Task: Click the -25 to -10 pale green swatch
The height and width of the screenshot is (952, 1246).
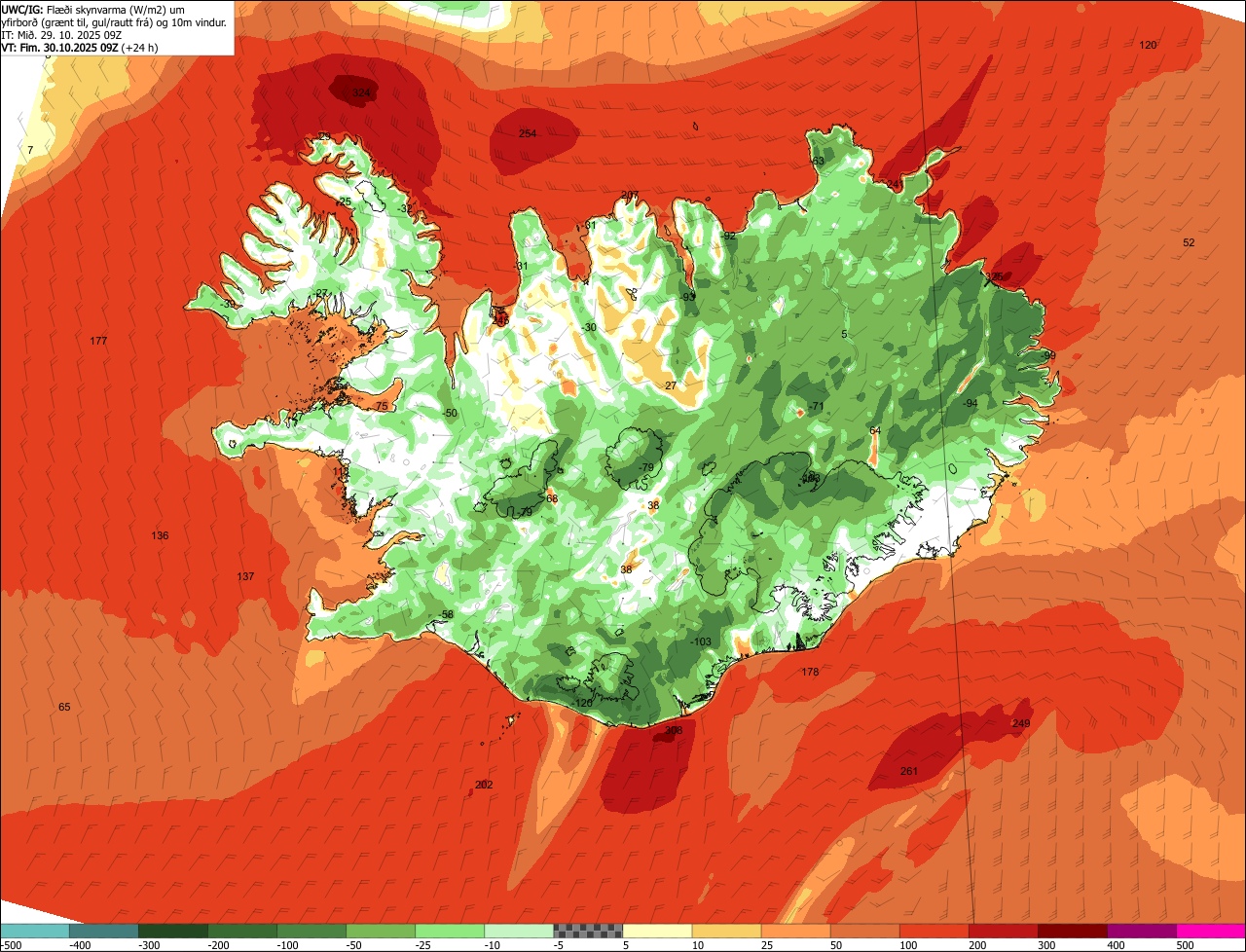Action: [450, 931]
